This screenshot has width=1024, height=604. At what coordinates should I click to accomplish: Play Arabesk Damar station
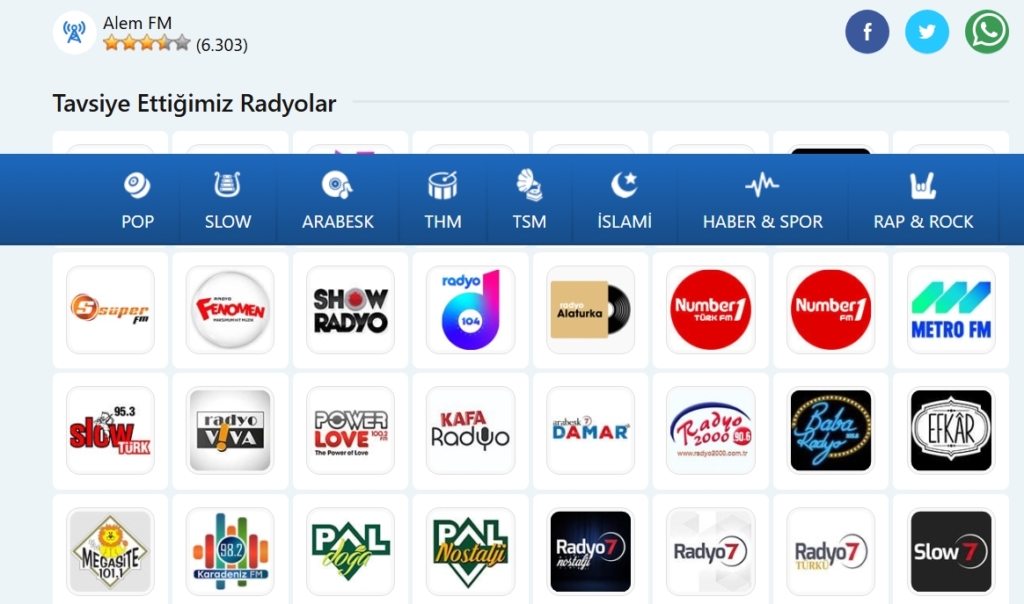[590, 430]
